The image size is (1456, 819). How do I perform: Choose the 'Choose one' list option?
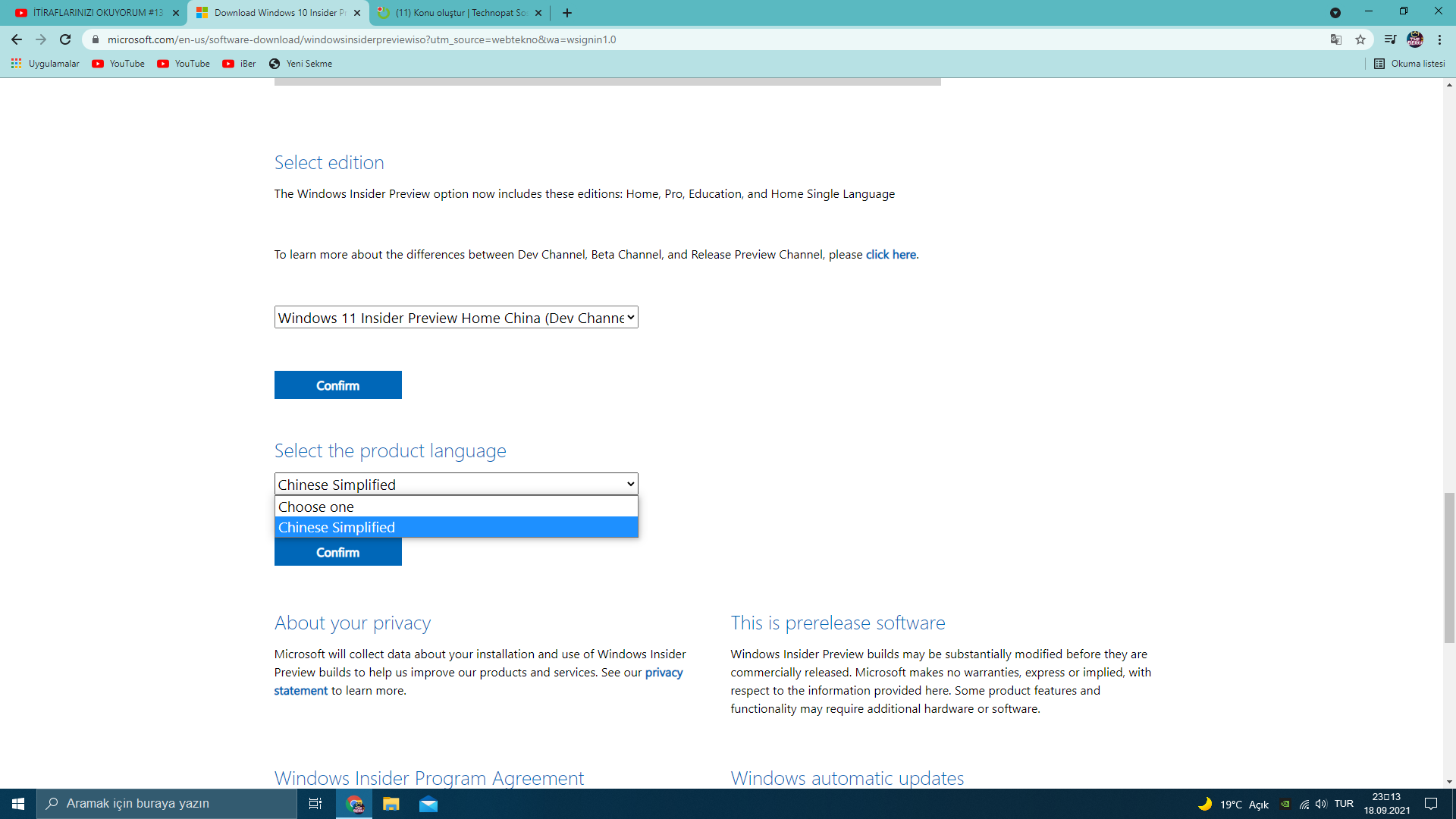coord(456,507)
